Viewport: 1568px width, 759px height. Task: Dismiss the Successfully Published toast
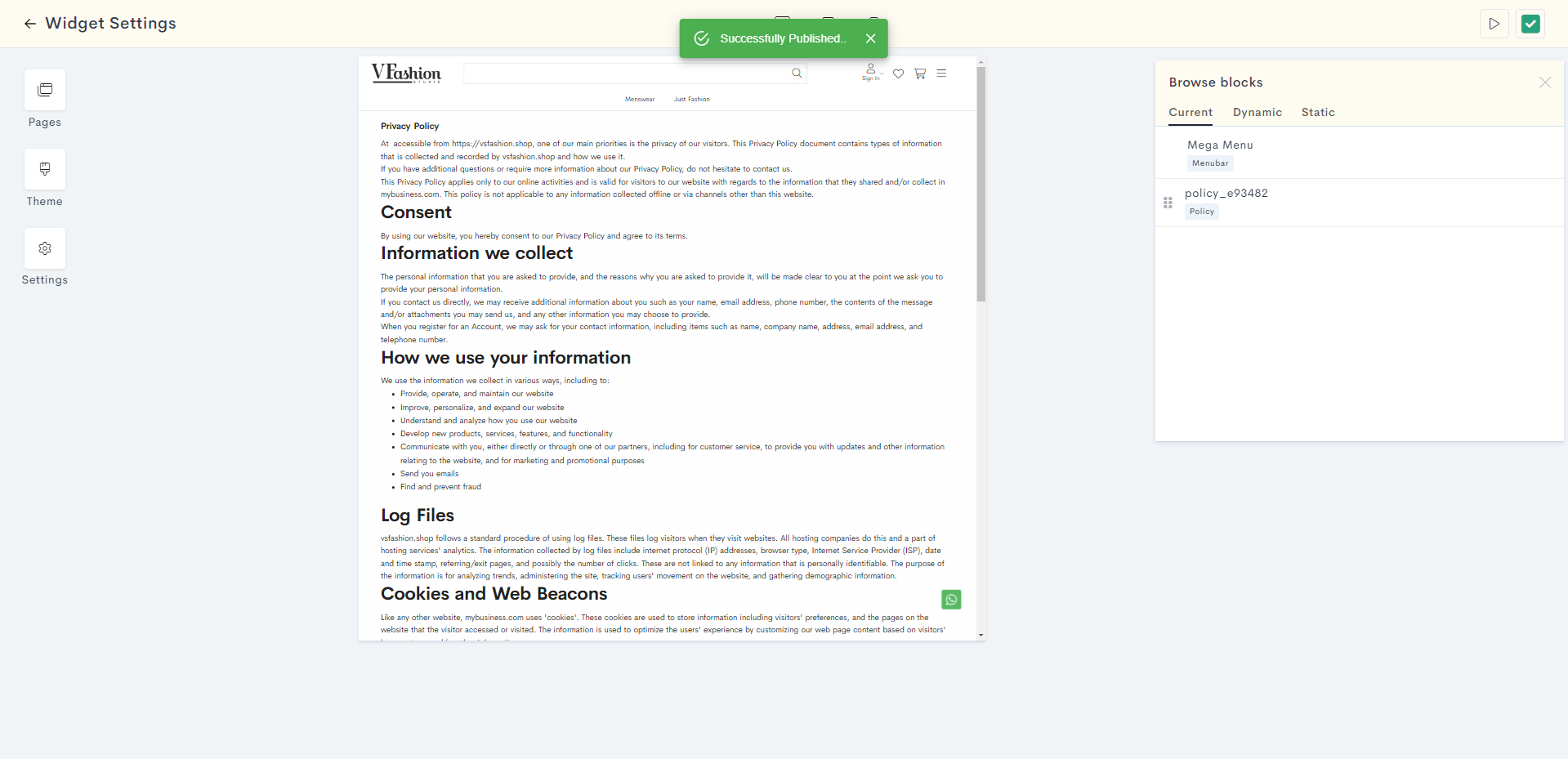pyautogui.click(x=871, y=38)
